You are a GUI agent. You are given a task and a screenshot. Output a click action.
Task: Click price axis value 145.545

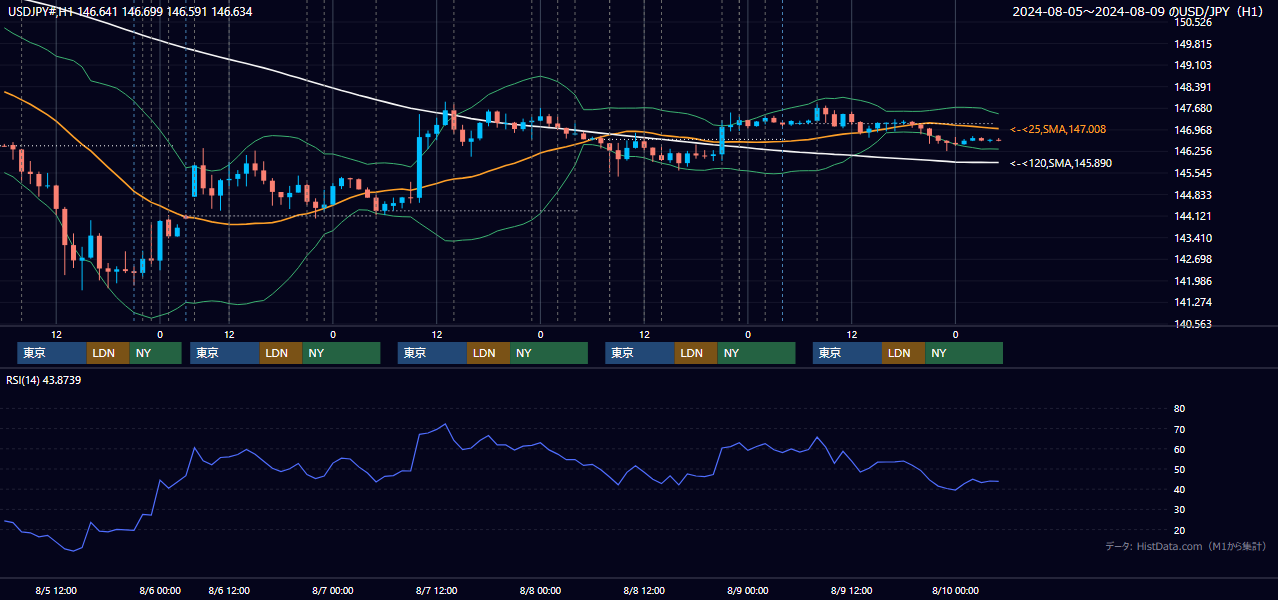click(1193, 173)
